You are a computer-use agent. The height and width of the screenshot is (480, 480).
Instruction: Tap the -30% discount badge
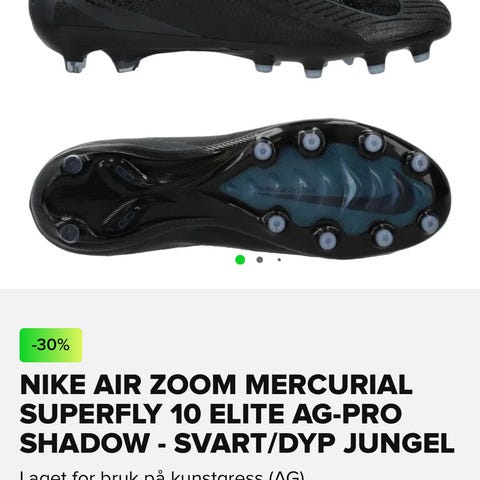(x=51, y=345)
